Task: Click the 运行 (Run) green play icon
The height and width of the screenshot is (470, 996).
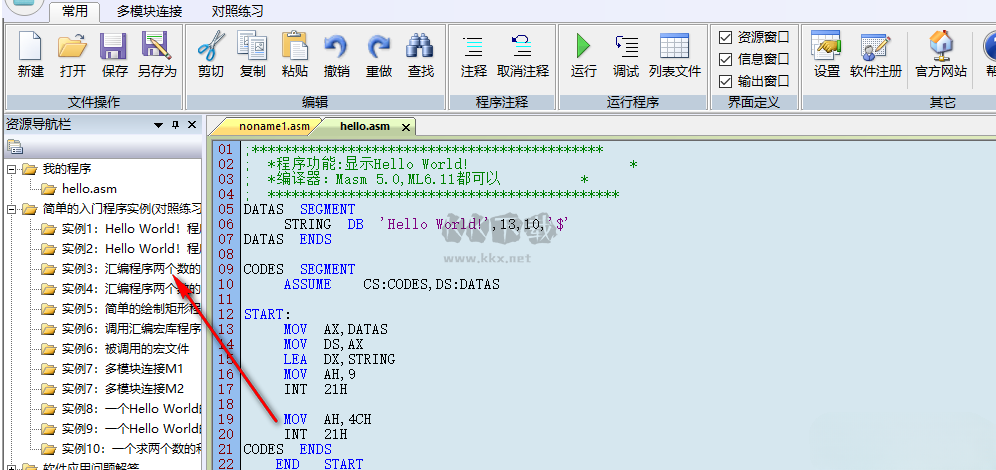Action: pos(583,47)
